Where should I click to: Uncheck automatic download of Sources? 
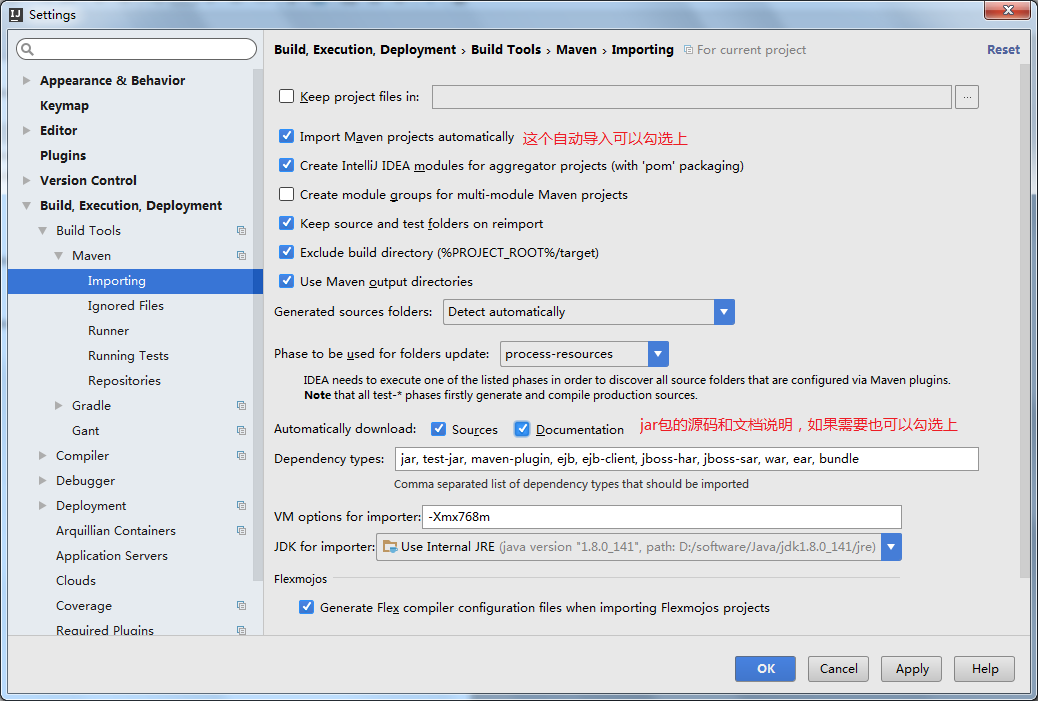coord(438,429)
